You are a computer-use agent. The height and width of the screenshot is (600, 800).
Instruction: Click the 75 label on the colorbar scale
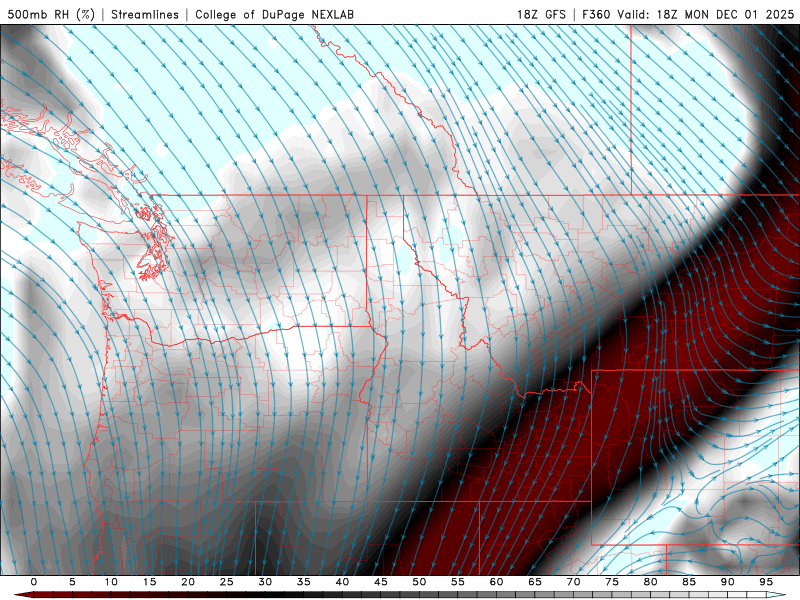(612, 582)
